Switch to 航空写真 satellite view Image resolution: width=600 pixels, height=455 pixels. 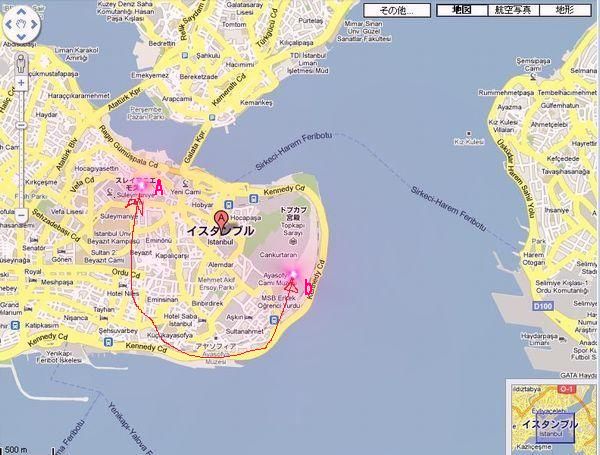(513, 10)
